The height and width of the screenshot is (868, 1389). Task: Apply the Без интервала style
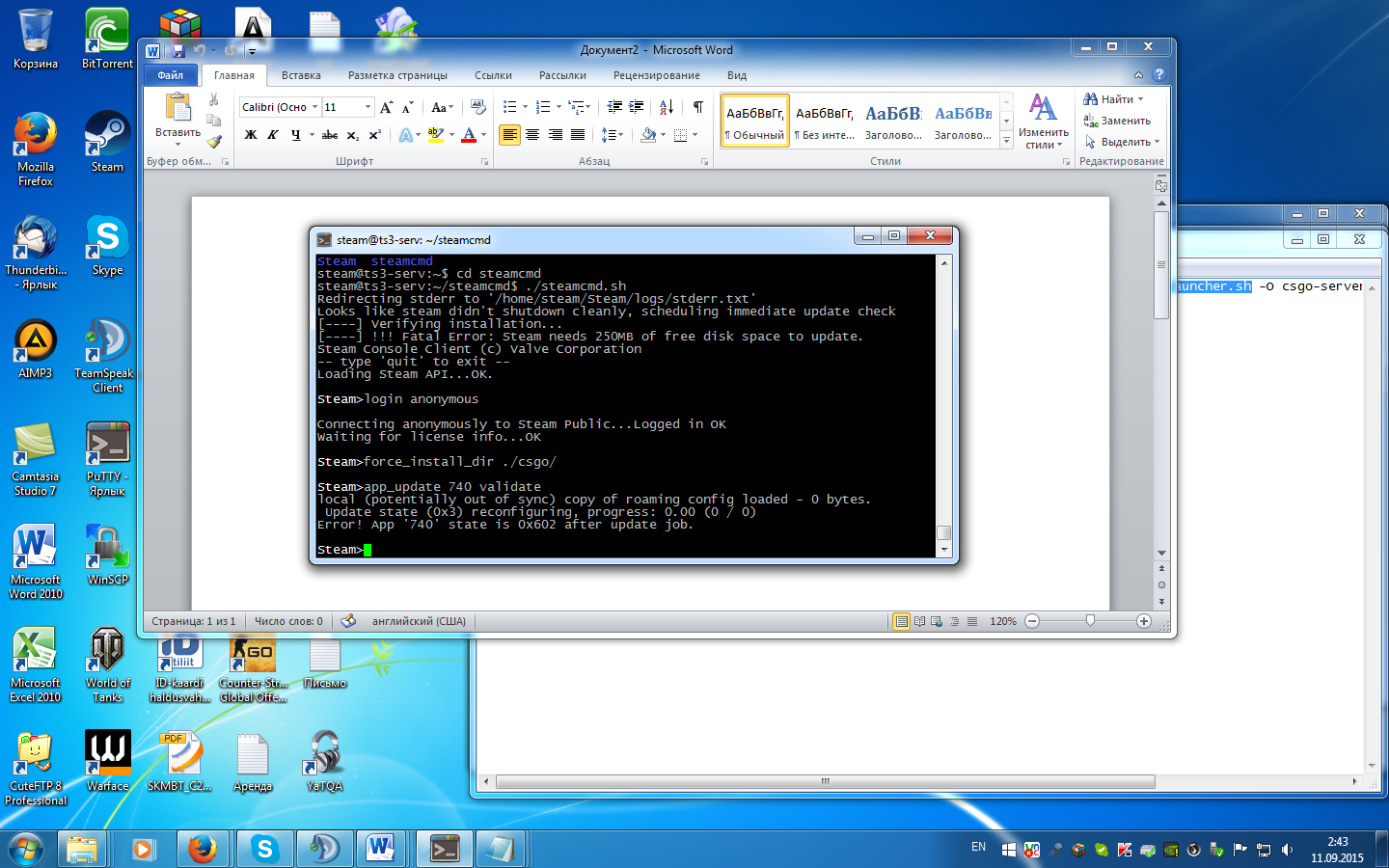(825, 122)
